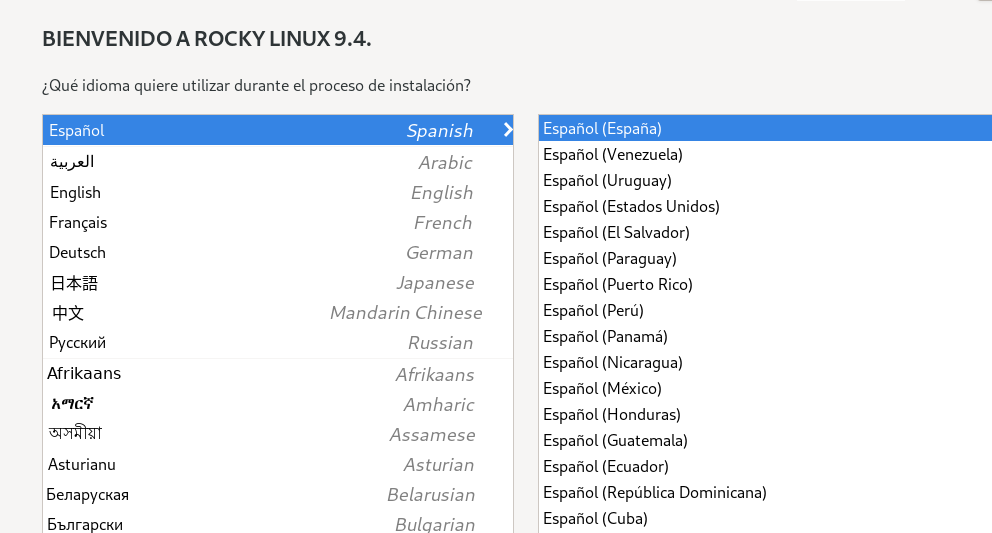Pick Français French language

point(278,223)
